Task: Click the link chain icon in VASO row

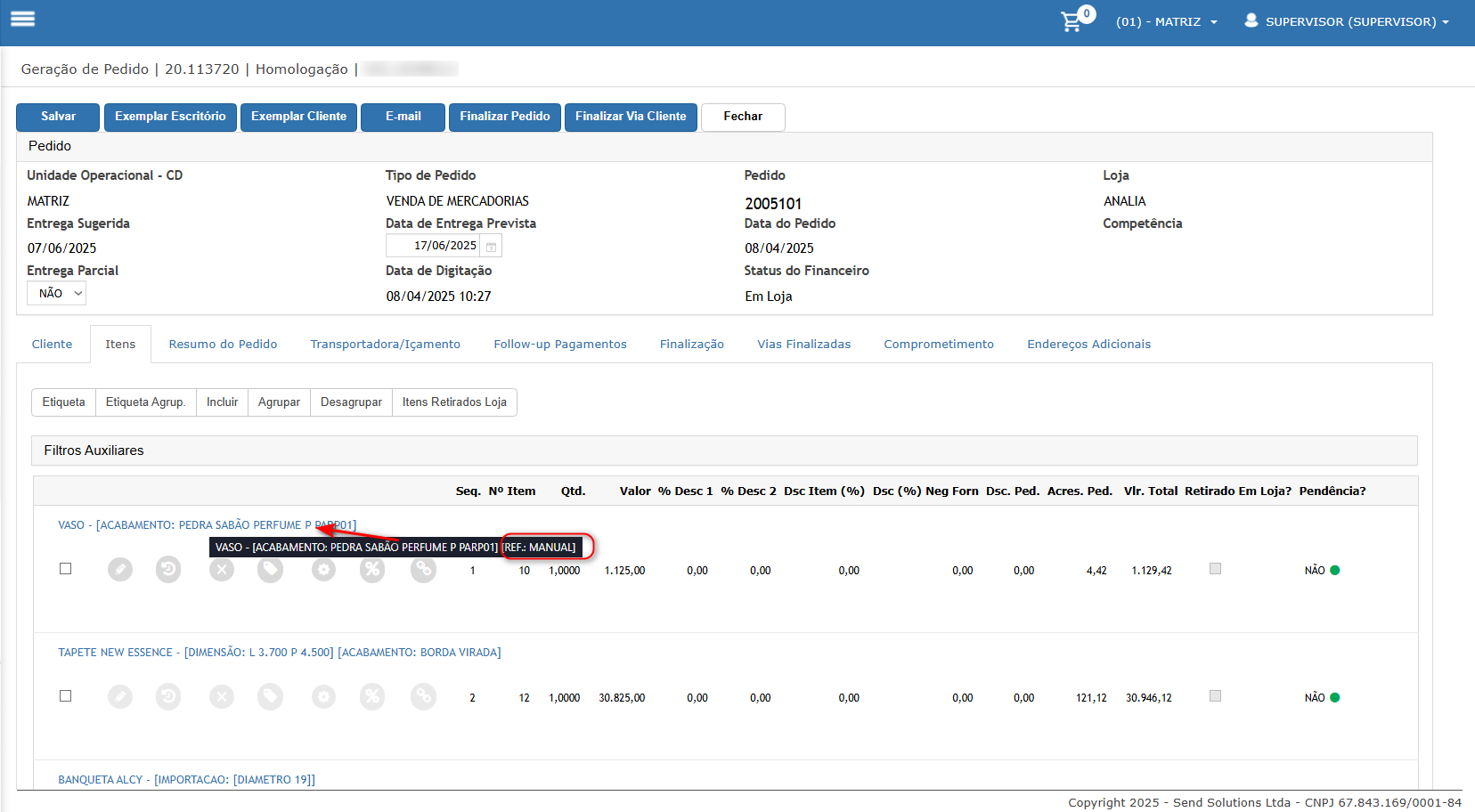Action: (x=424, y=571)
